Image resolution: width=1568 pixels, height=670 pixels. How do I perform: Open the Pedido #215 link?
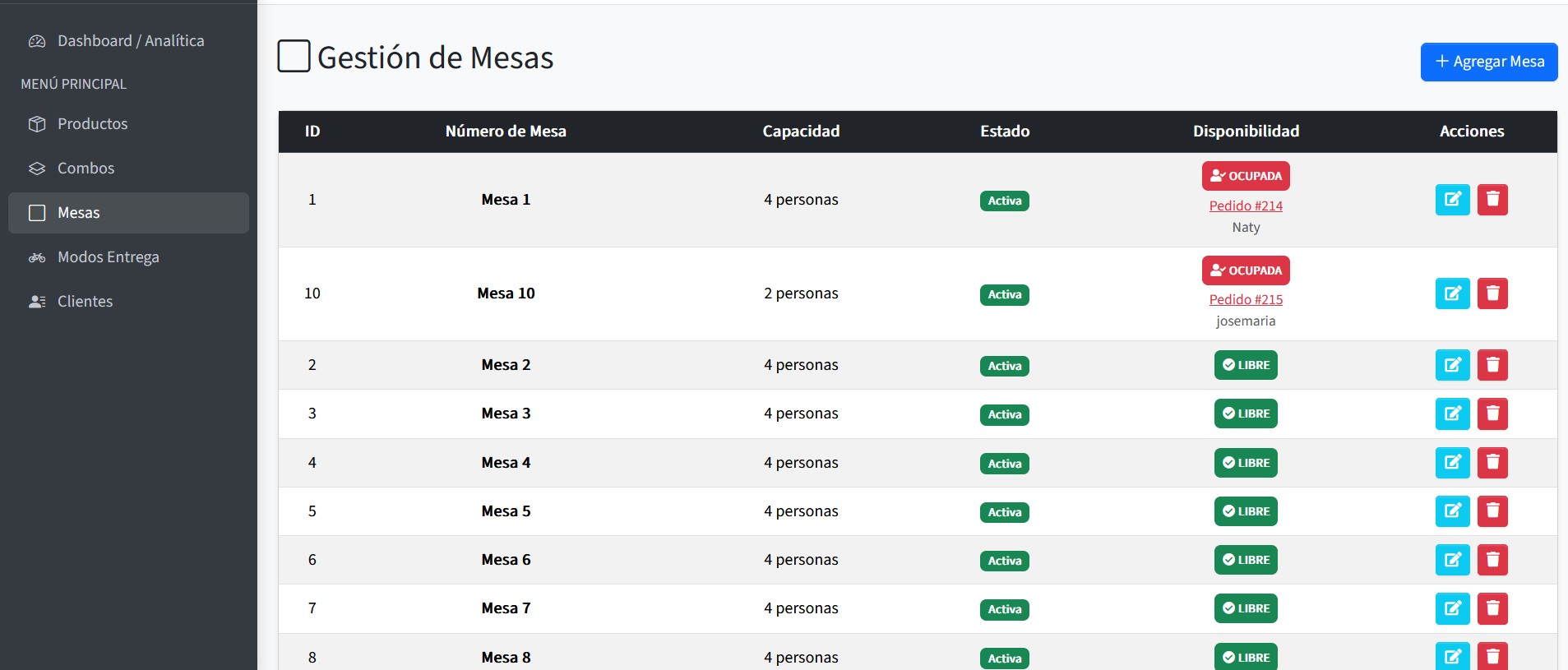(1246, 299)
